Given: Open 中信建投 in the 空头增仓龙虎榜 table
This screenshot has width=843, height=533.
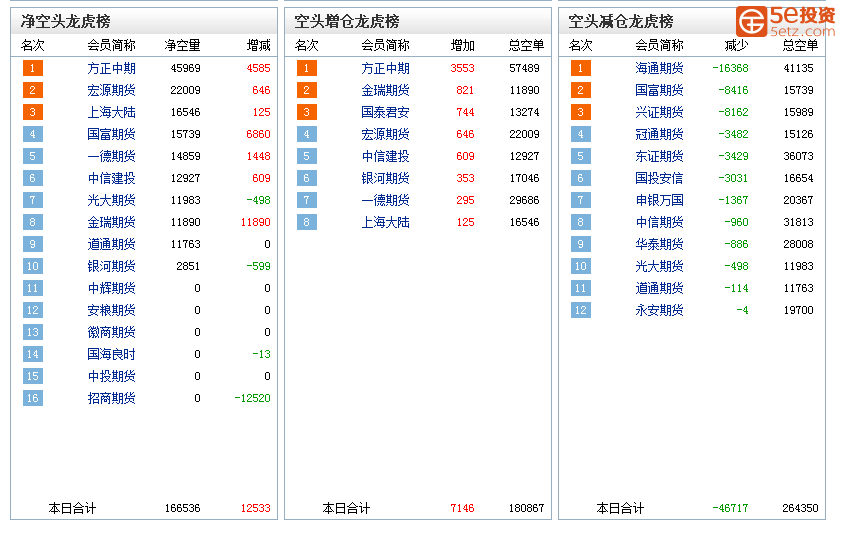Looking at the screenshot, I should pyautogui.click(x=385, y=157).
